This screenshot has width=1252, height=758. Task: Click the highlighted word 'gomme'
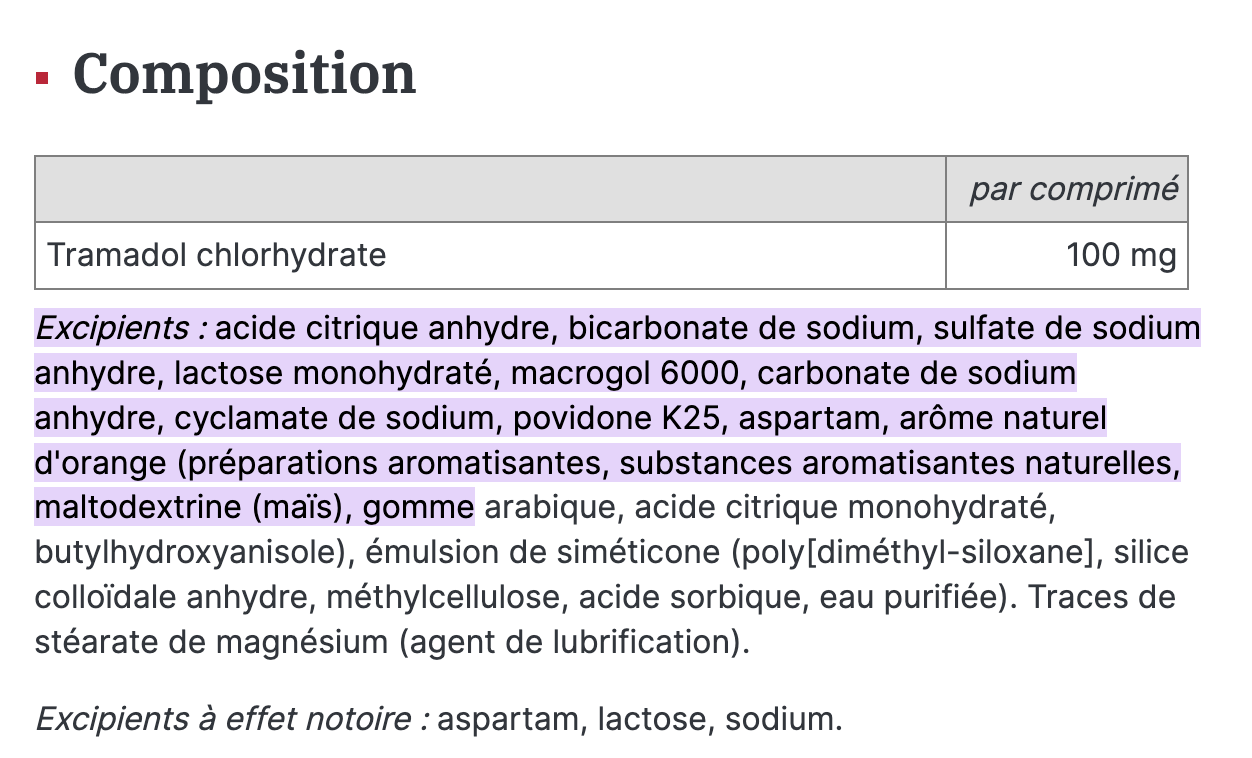[418, 509]
